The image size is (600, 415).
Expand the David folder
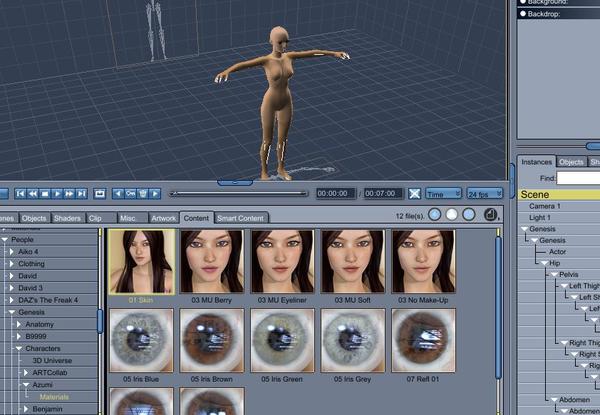[x=11, y=276]
